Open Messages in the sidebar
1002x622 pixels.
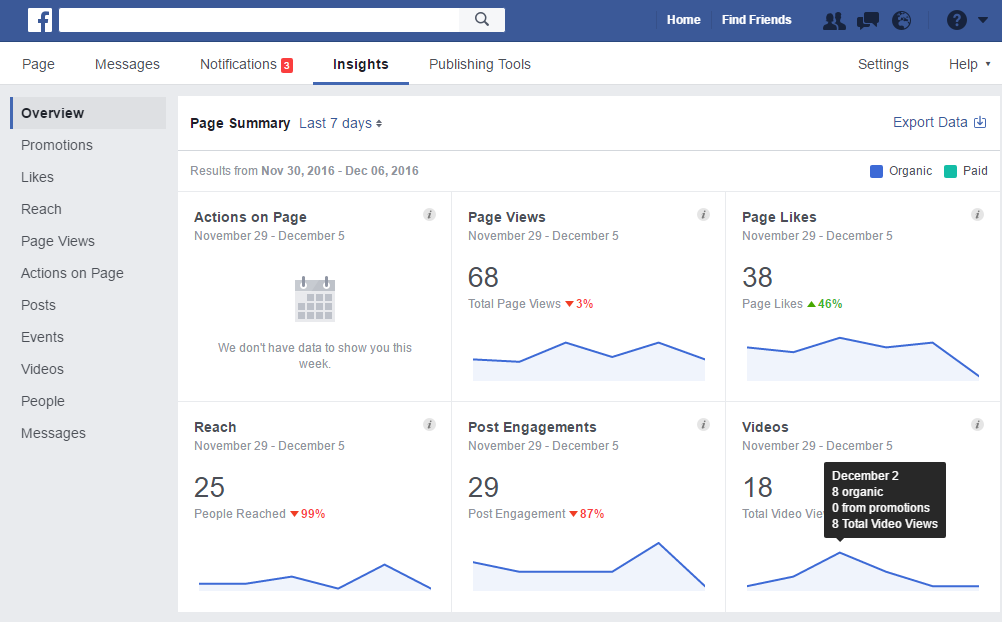pos(53,433)
